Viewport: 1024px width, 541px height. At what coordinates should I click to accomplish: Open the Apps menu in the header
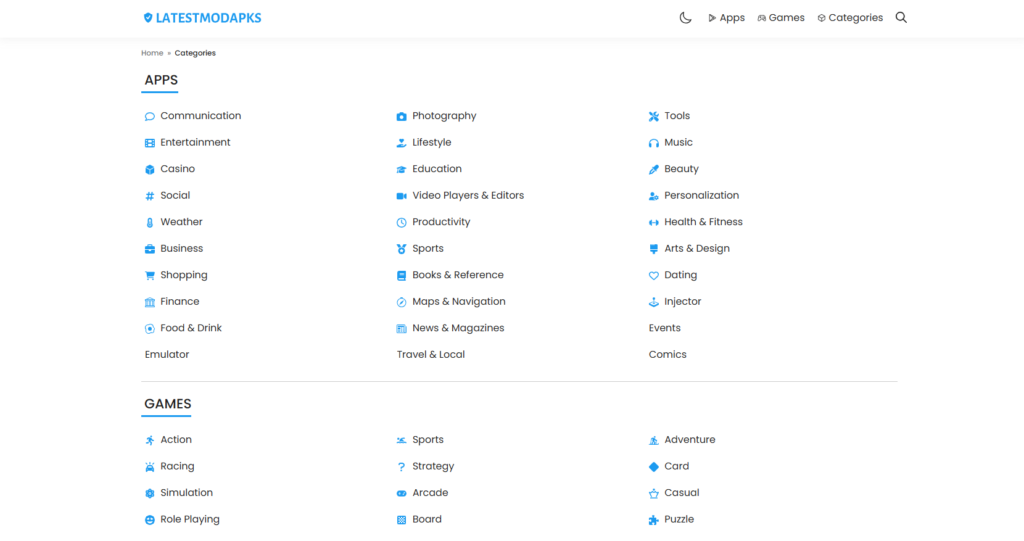[x=726, y=18]
